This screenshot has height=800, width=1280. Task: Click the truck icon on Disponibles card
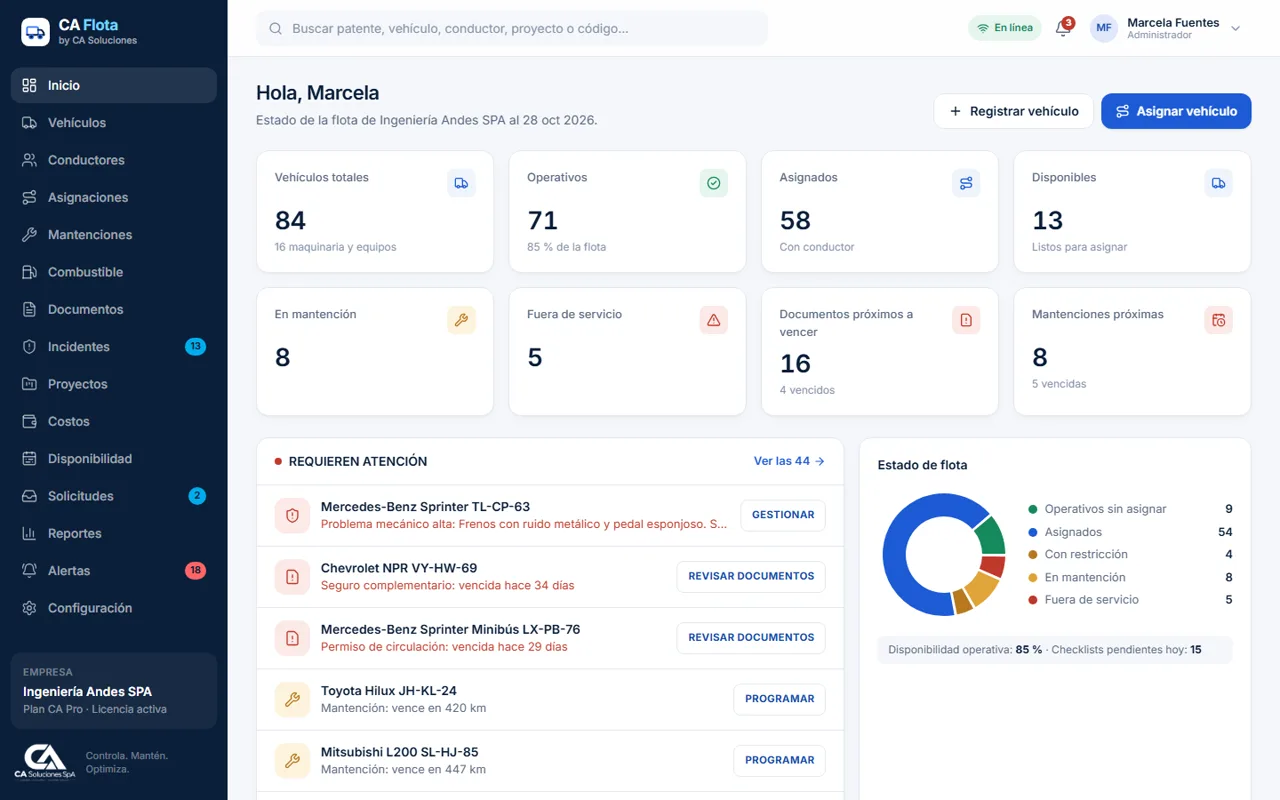coord(1218,183)
